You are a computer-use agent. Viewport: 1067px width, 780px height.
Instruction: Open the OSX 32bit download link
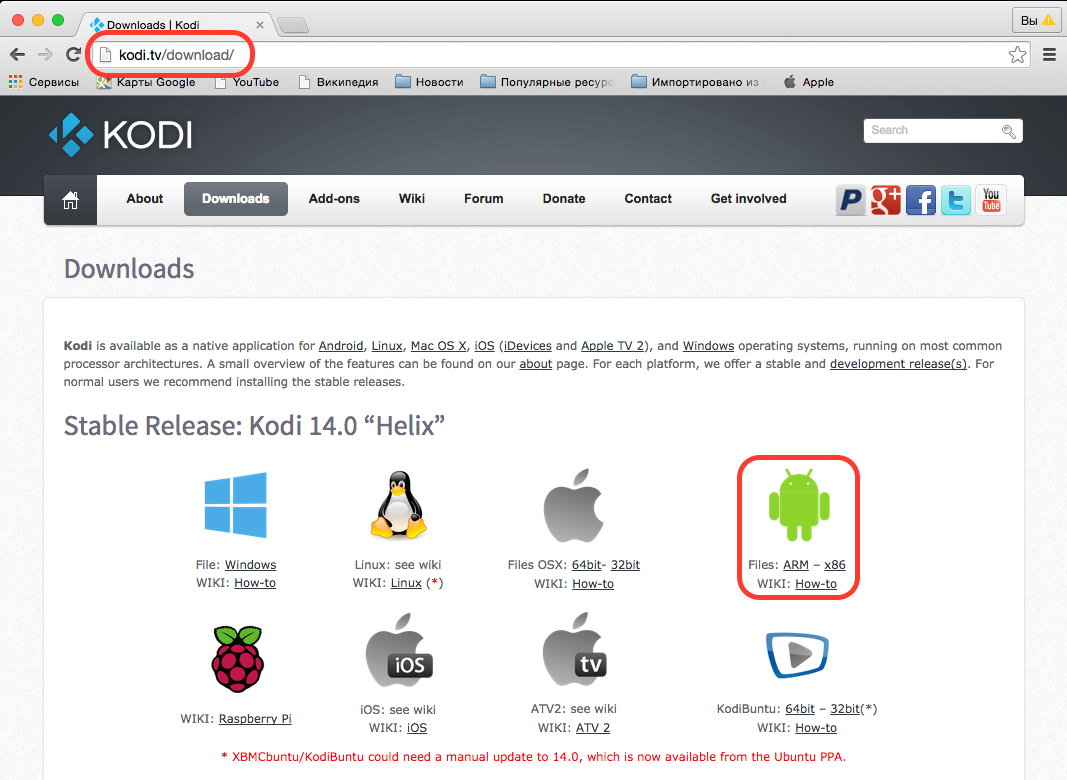625,565
